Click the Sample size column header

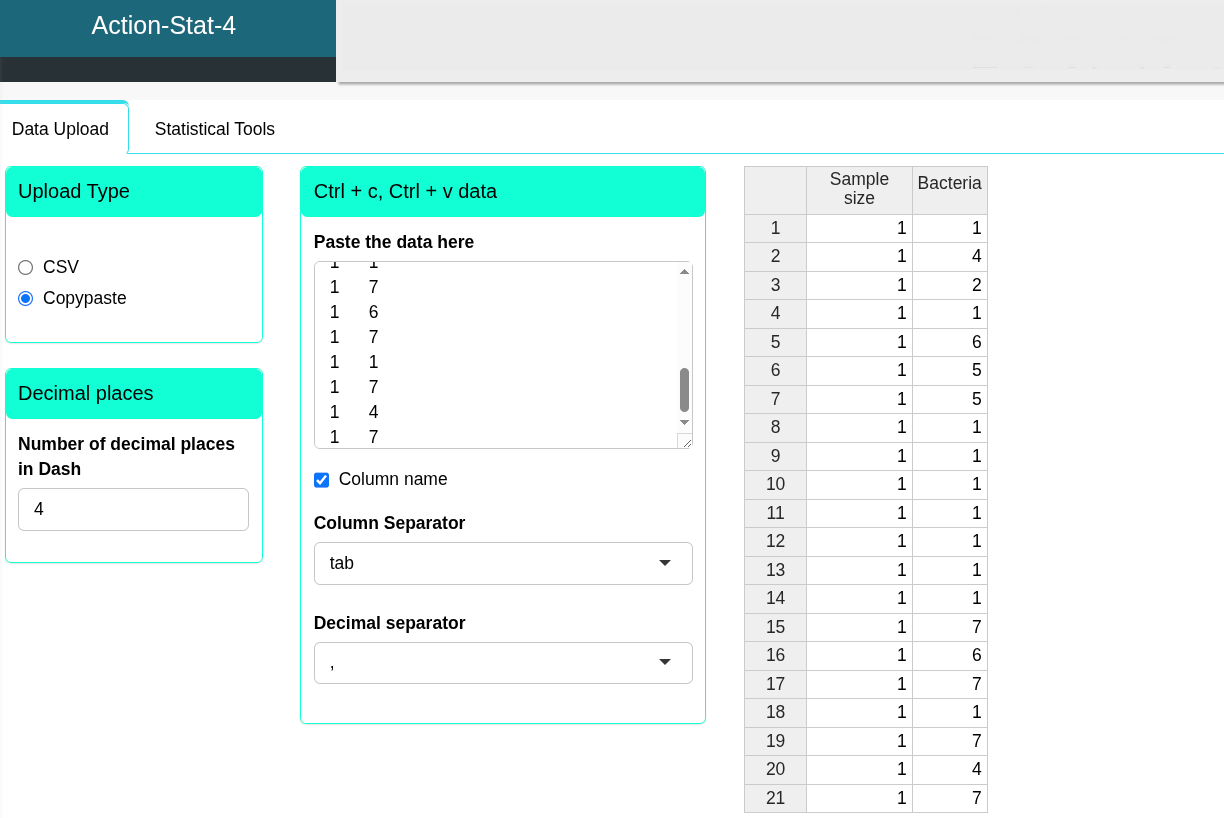(x=859, y=190)
